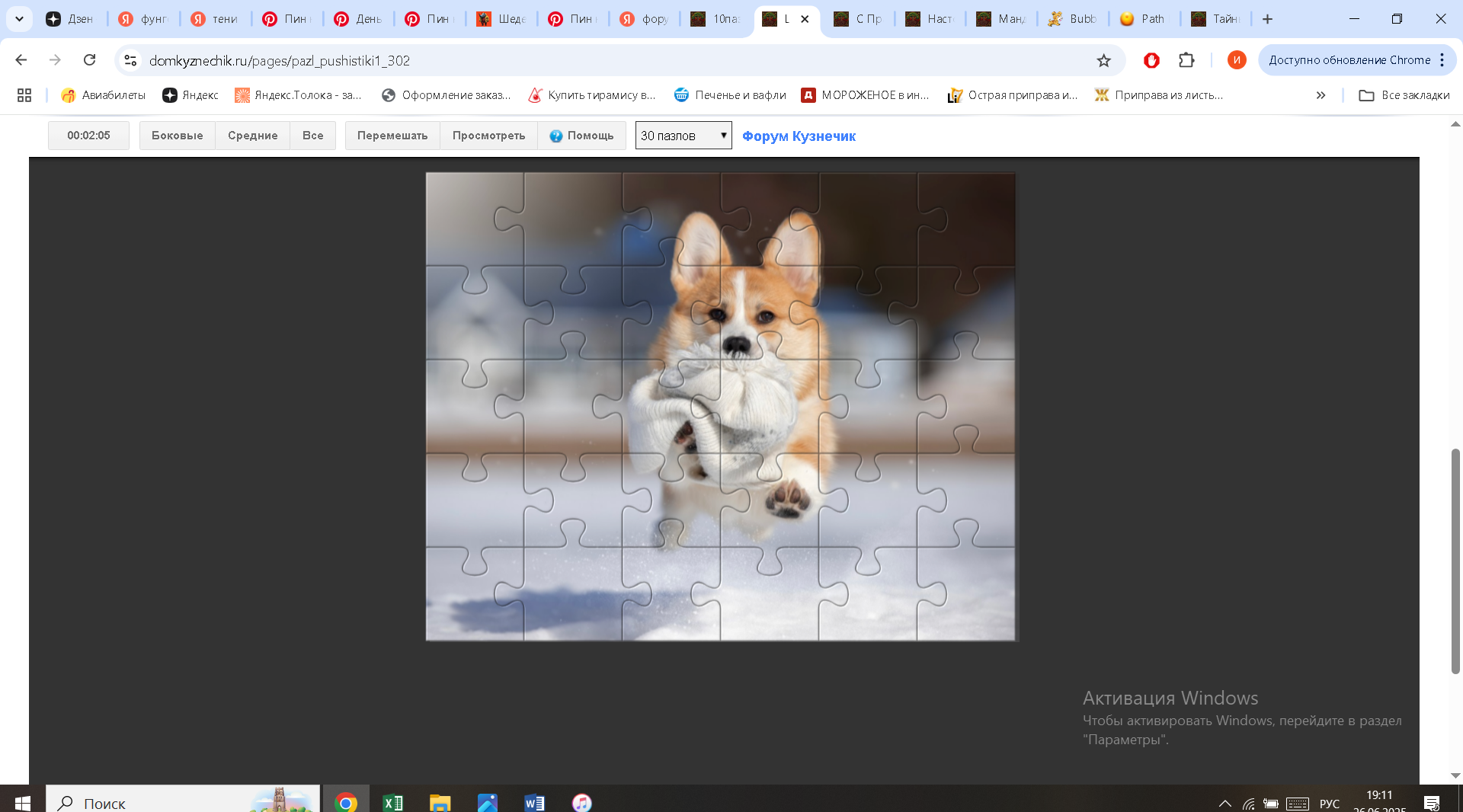This screenshot has width=1463, height=812.
Task: Follow the Форум Кузнечик link
Action: (799, 136)
